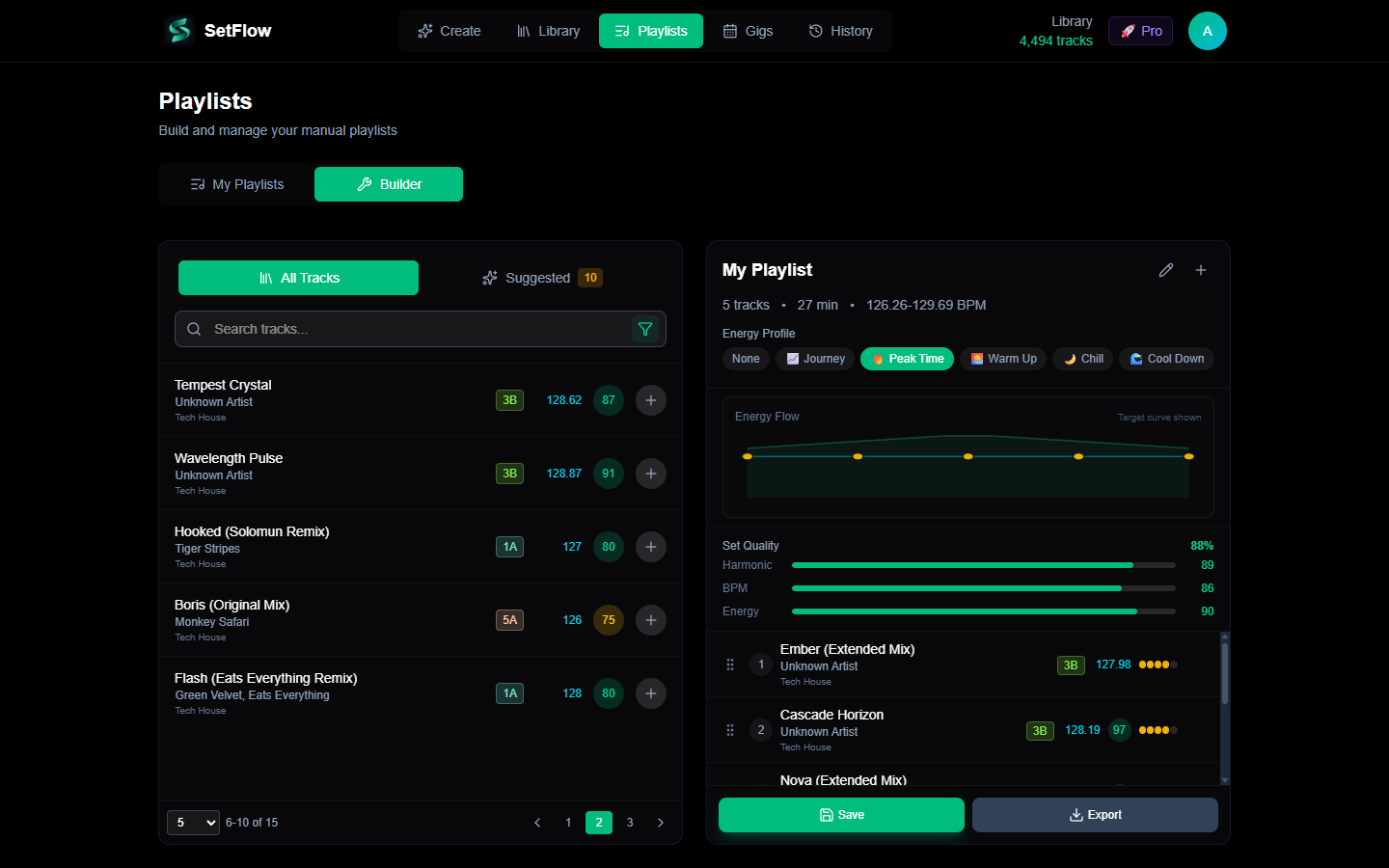Open the History section with the clock icon

click(x=840, y=30)
